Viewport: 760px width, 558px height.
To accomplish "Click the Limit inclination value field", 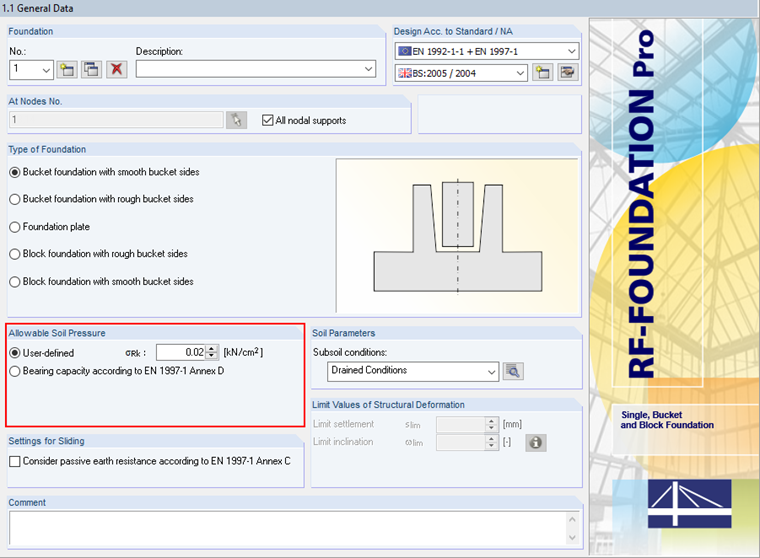I will (x=461, y=443).
